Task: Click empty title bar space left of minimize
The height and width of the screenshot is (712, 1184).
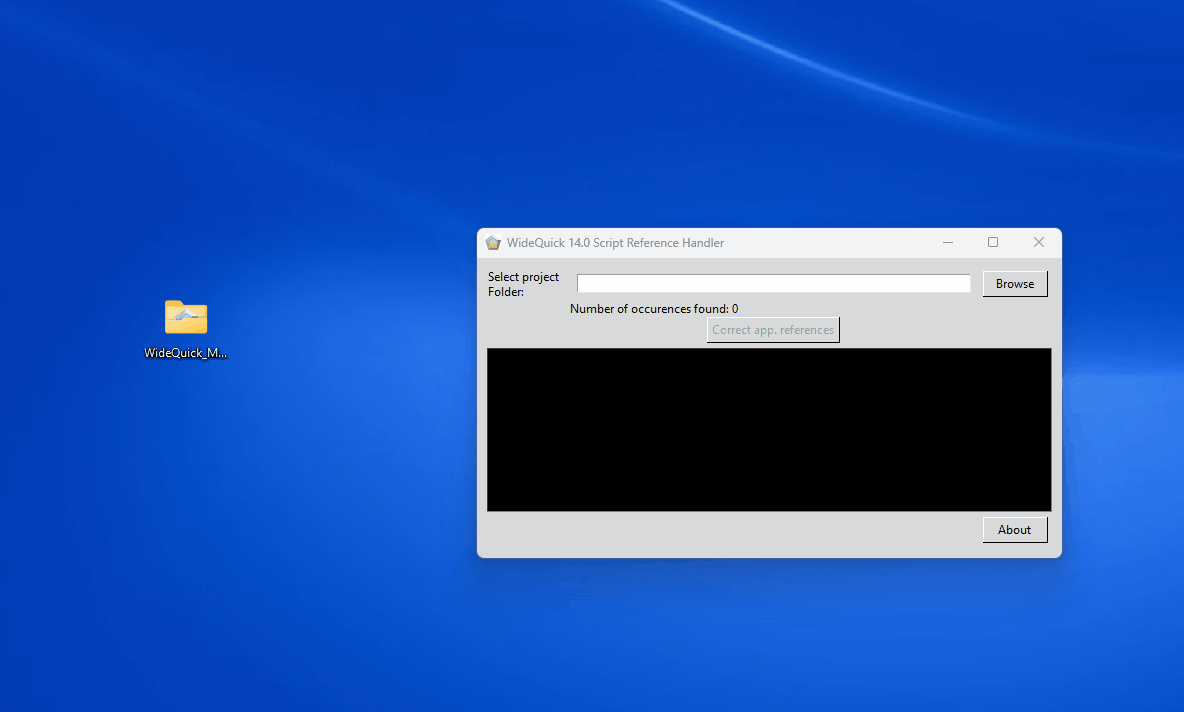Action: (x=830, y=243)
